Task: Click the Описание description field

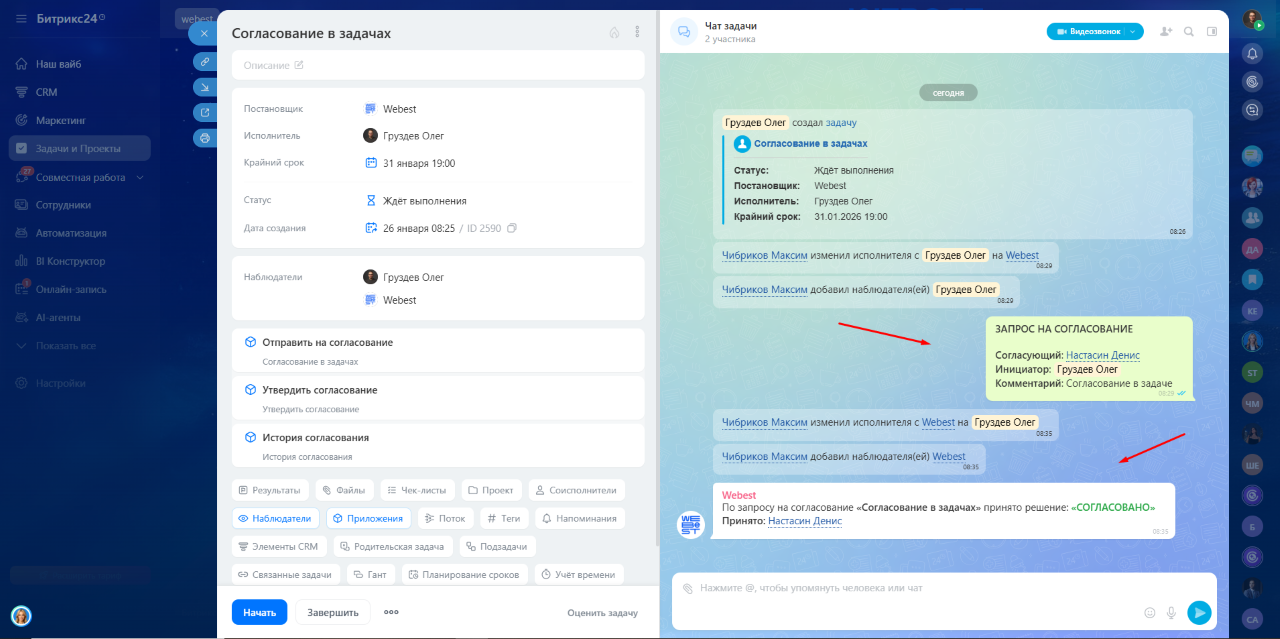Action: 438,65
